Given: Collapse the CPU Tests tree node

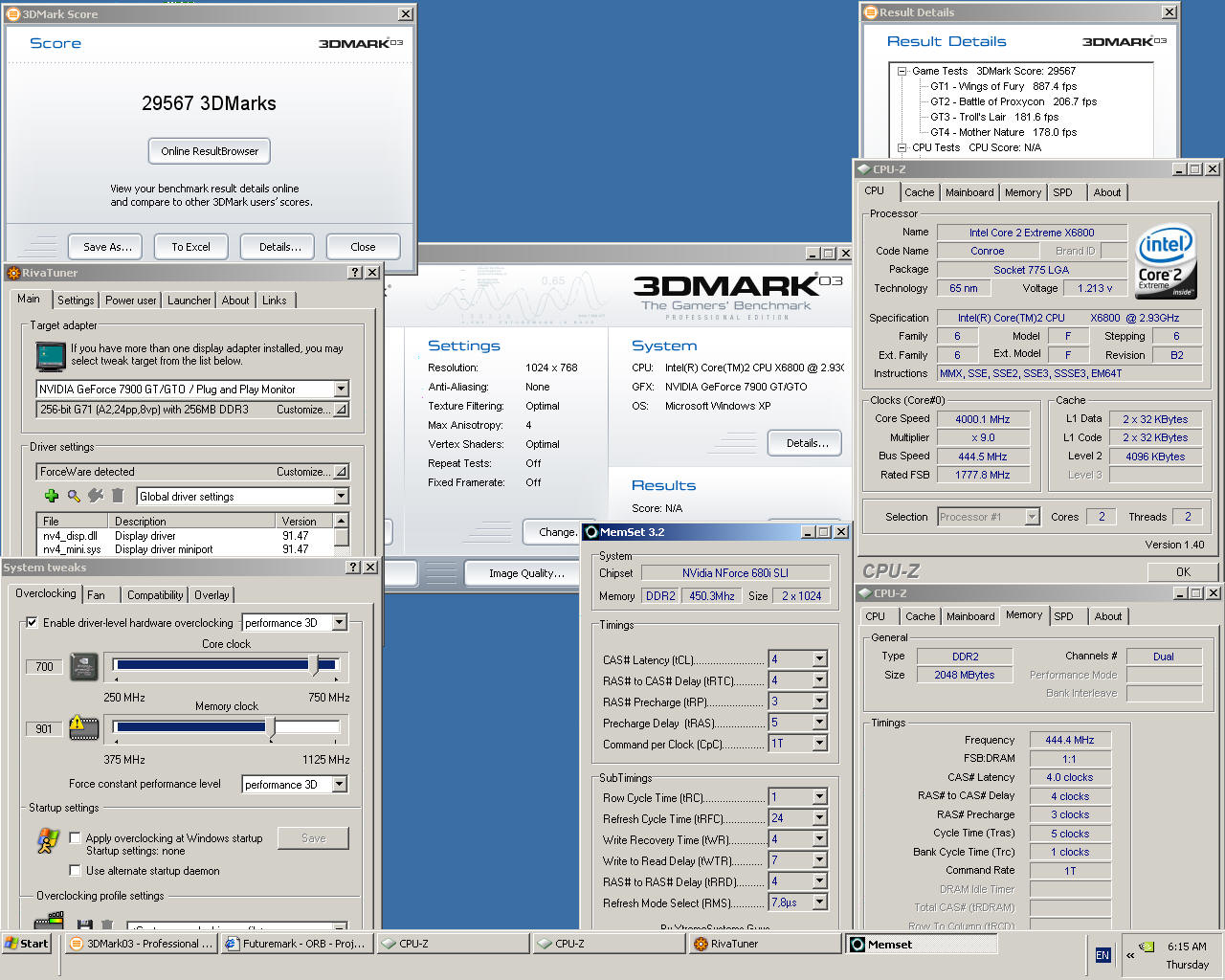Looking at the screenshot, I should (902, 147).
